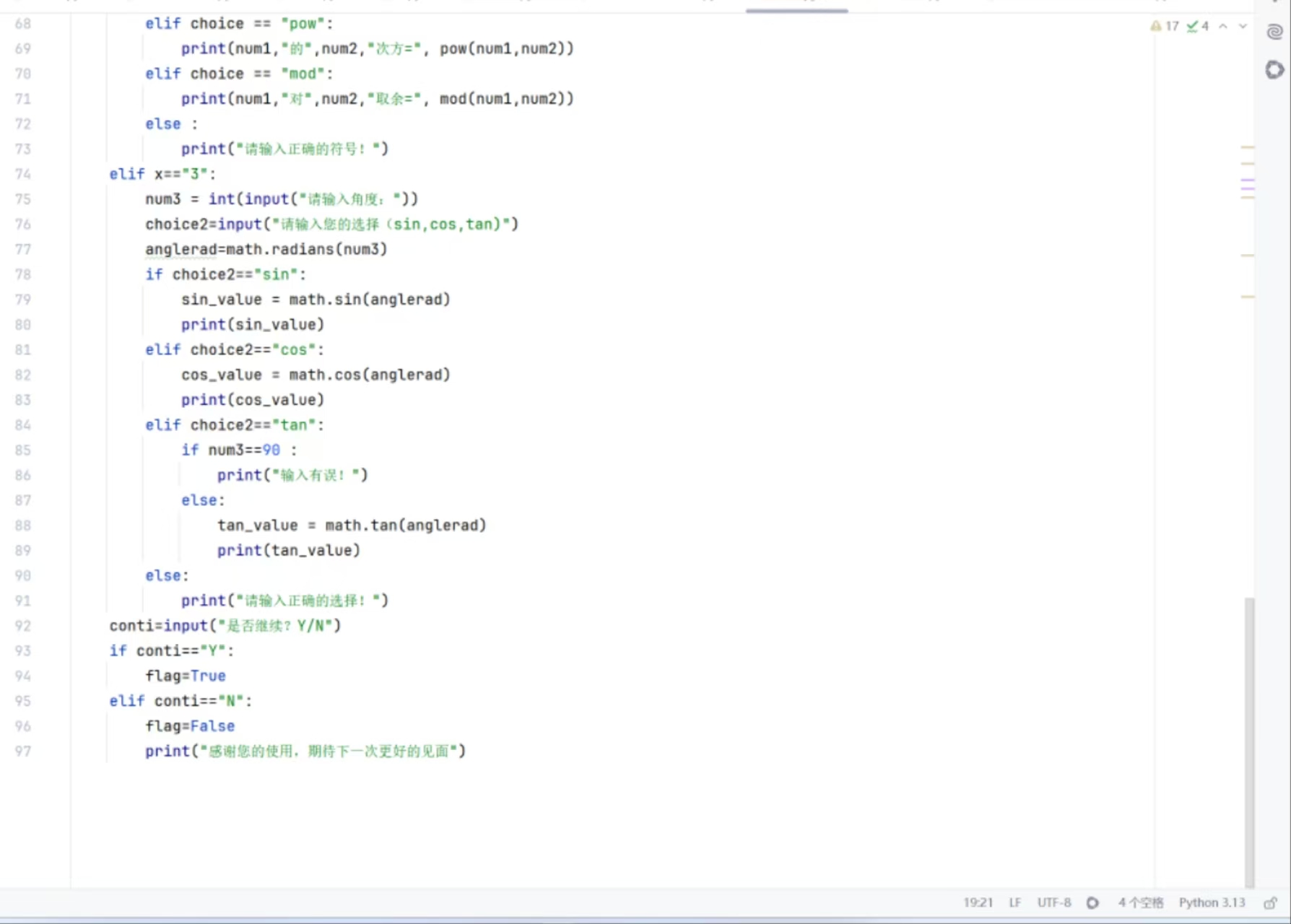Click the 'else :' keyword on line 72
The height and width of the screenshot is (924, 1291).
[x=172, y=124]
